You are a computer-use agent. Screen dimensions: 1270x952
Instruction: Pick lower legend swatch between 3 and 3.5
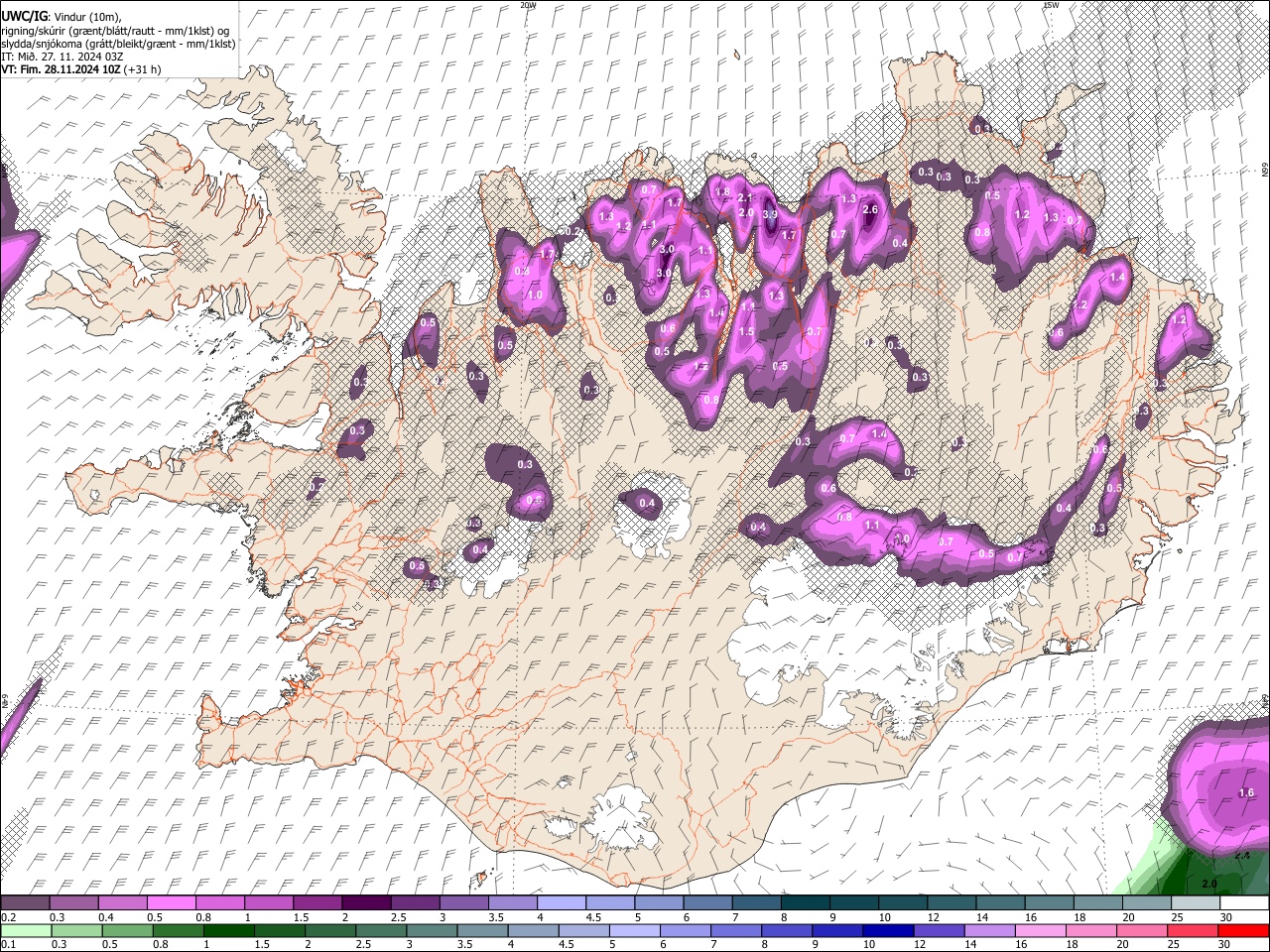432,930
